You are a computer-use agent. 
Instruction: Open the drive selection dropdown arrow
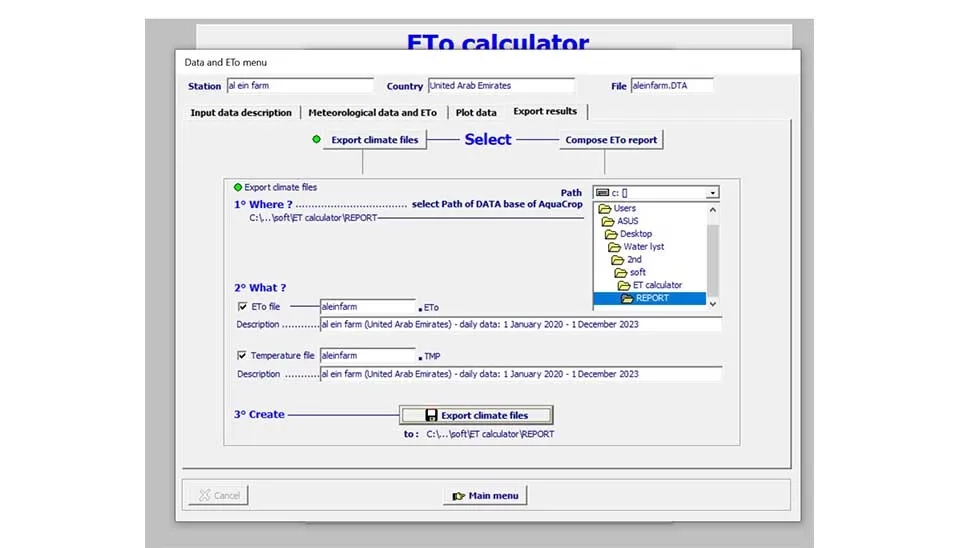[x=712, y=193]
